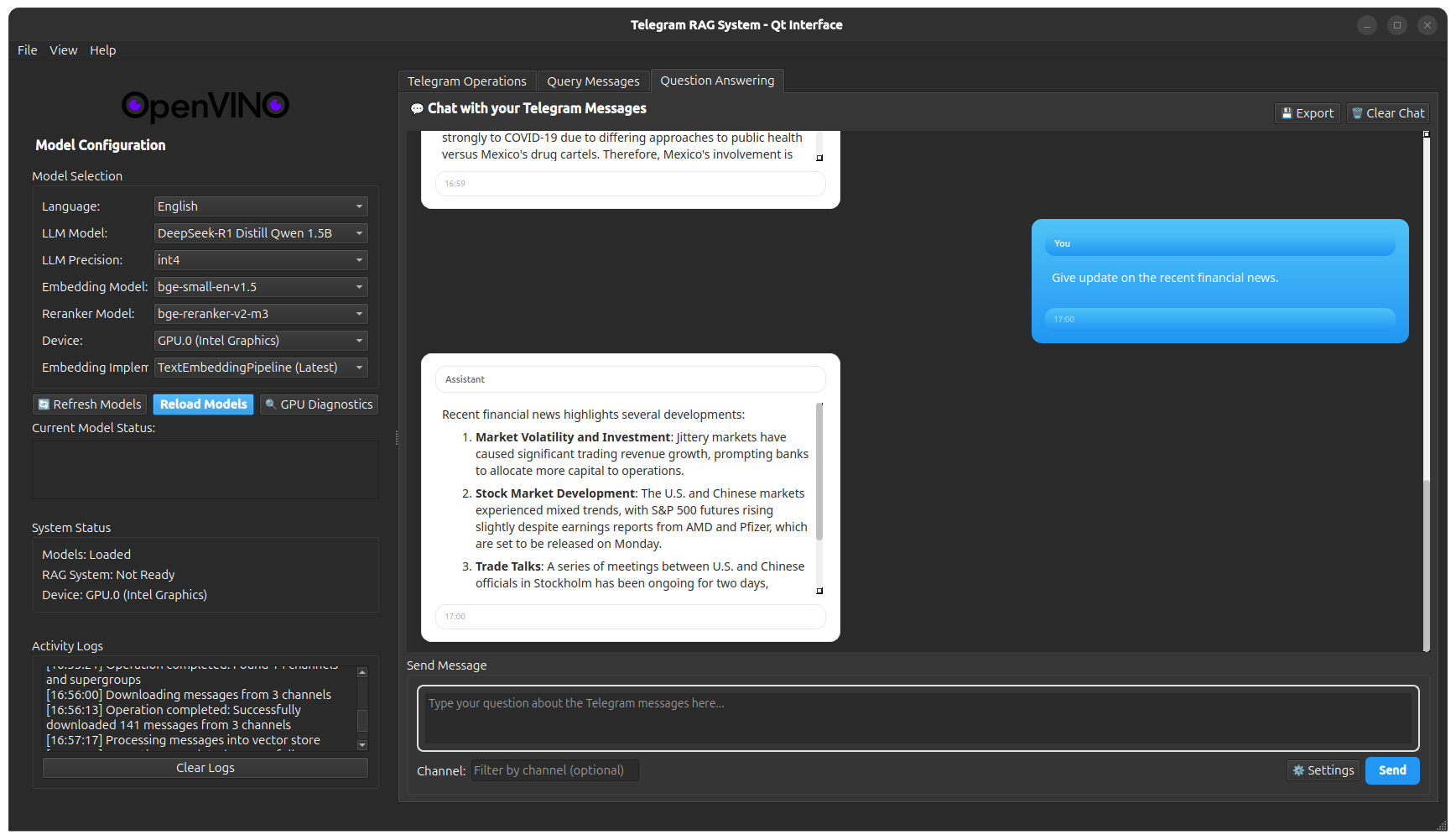Click the Activity Logs scrollbar thumb
The width and height of the screenshot is (1456, 840).
pos(362,721)
